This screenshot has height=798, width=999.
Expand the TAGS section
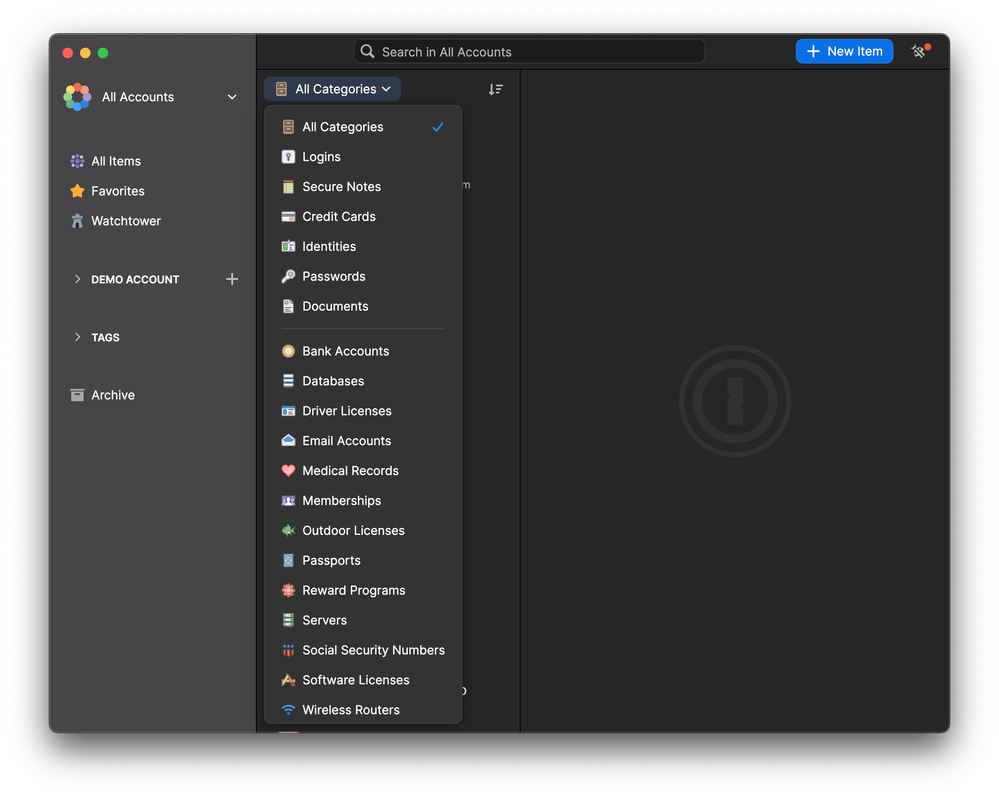(78, 337)
